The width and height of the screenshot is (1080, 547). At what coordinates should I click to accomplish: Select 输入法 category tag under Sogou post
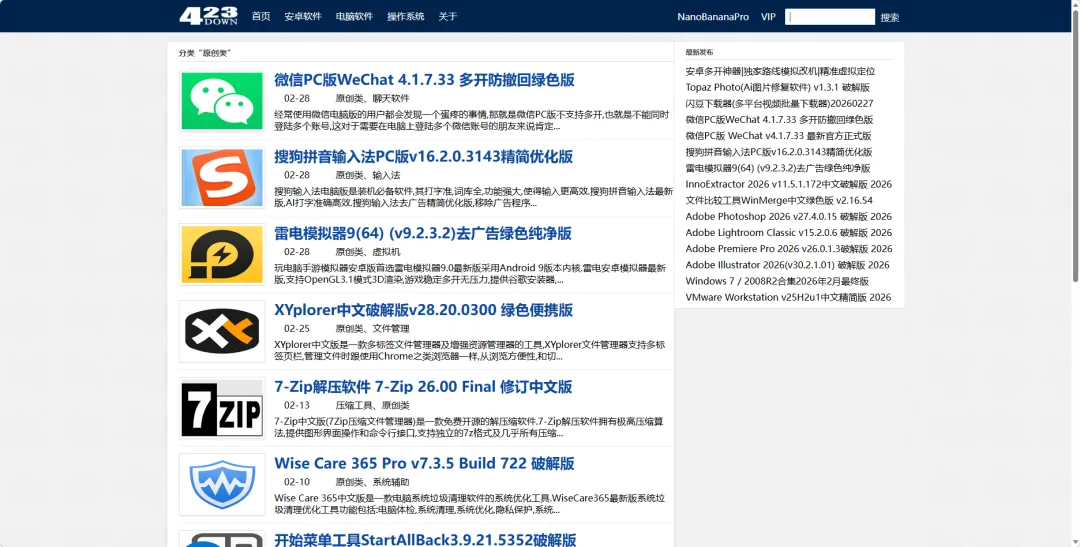coord(386,175)
